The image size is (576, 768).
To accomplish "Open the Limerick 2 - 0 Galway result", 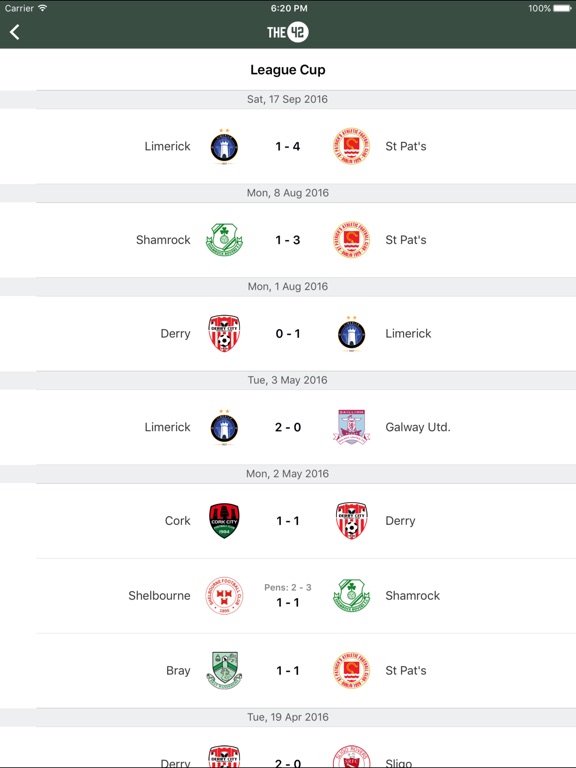I will tap(288, 427).
